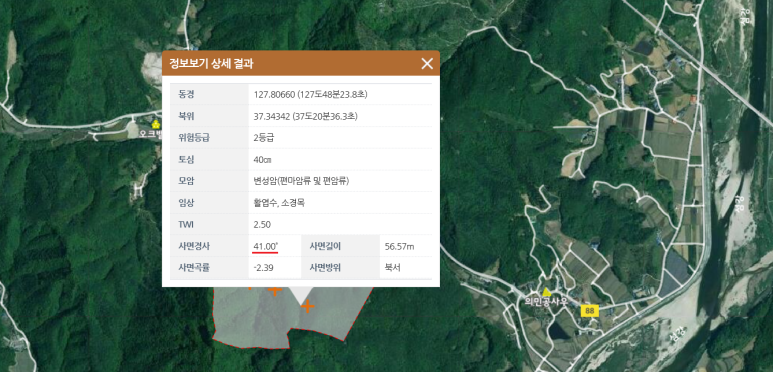
Task: Click the 모암 value 변성암
Action: click(301, 181)
